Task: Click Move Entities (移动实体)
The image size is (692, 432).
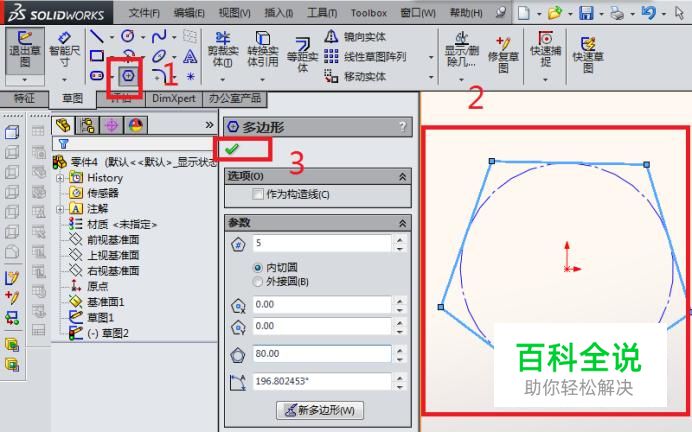Action: click(355, 76)
